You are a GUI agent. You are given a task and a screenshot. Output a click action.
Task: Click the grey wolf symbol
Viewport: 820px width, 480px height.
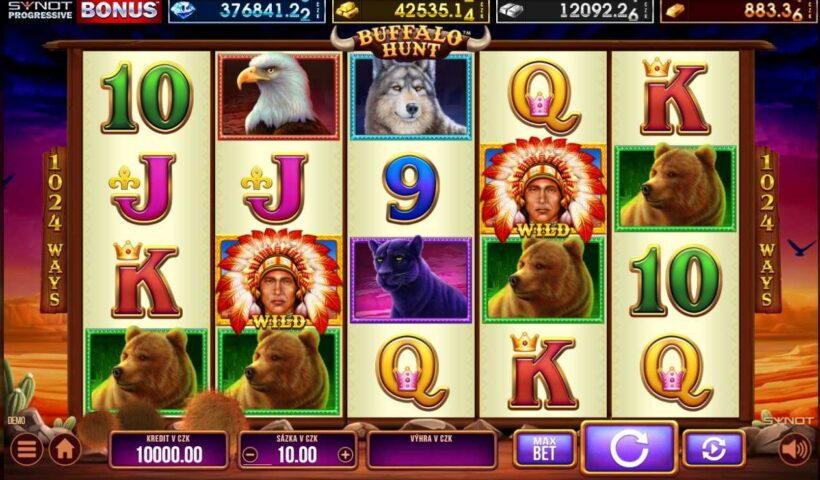[x=411, y=96]
